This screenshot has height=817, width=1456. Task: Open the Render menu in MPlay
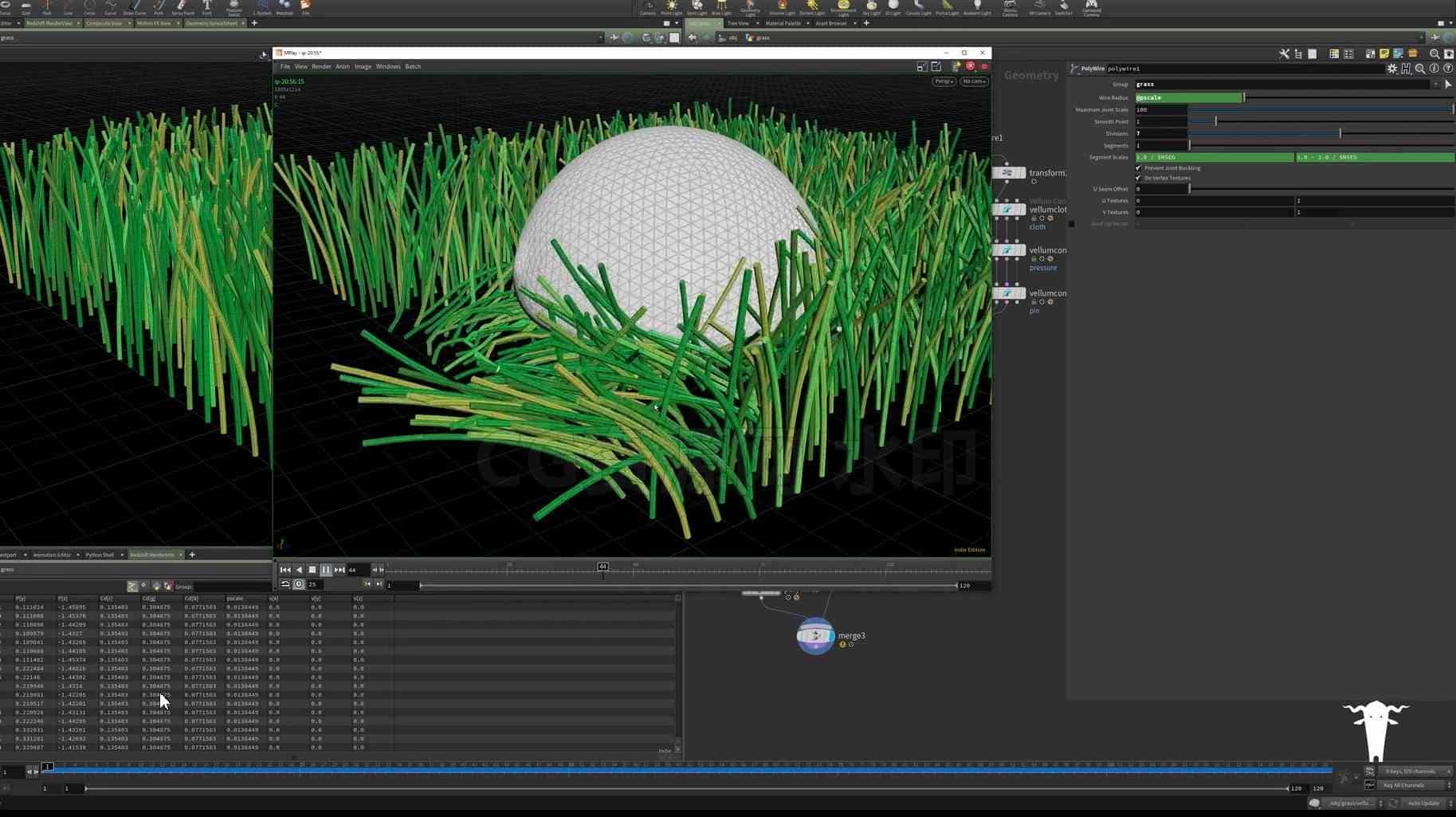coord(321,67)
